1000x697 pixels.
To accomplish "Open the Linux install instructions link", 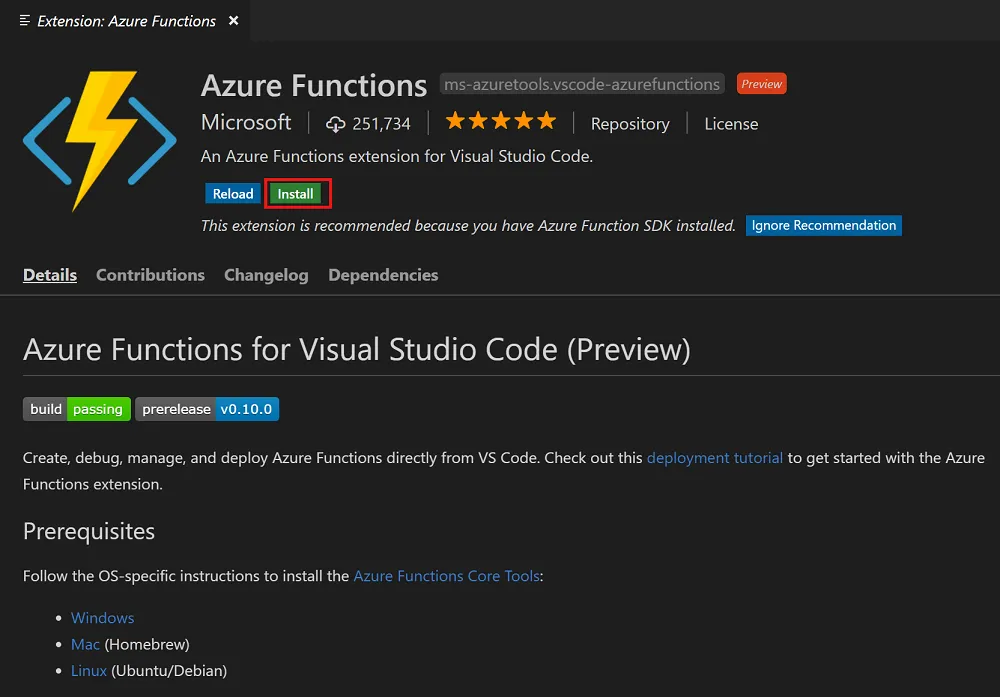I will 89,671.
